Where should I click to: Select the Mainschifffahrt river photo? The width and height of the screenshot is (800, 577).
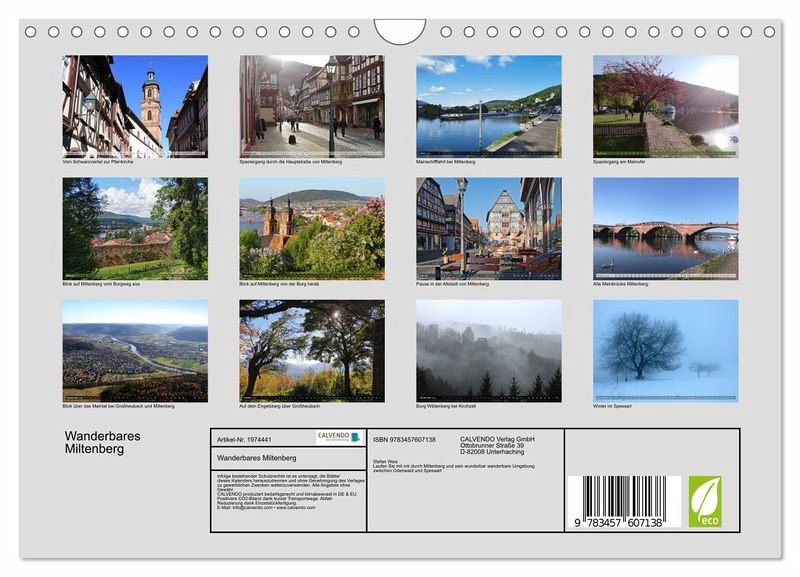tap(489, 106)
